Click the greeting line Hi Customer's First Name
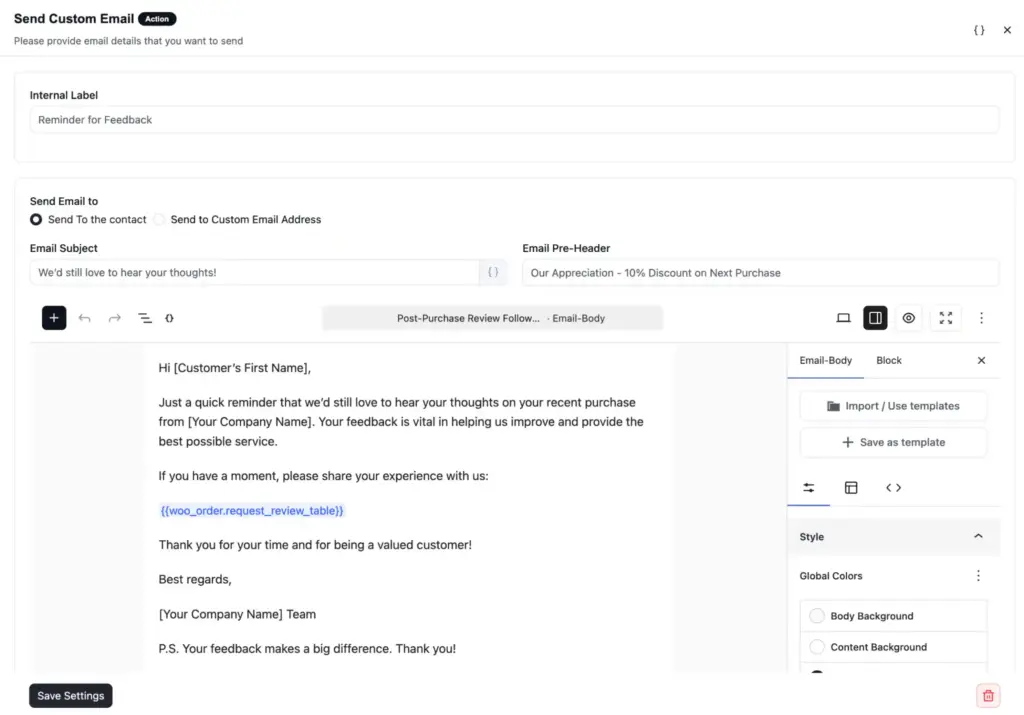Viewport: 1024px width, 715px height. 234,368
